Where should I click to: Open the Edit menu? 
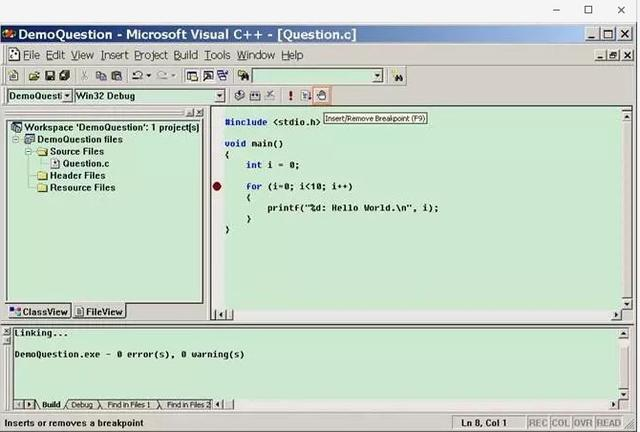55,55
